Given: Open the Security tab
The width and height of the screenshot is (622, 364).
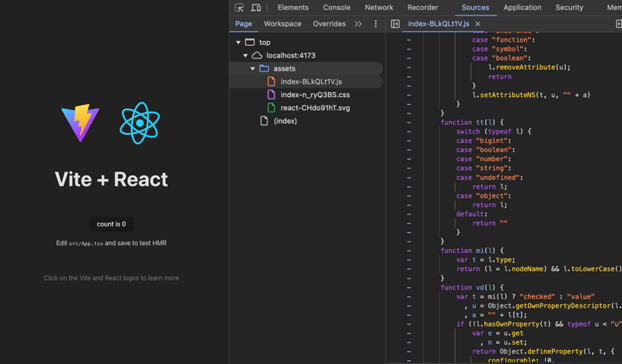Looking at the screenshot, I should pyautogui.click(x=569, y=8).
